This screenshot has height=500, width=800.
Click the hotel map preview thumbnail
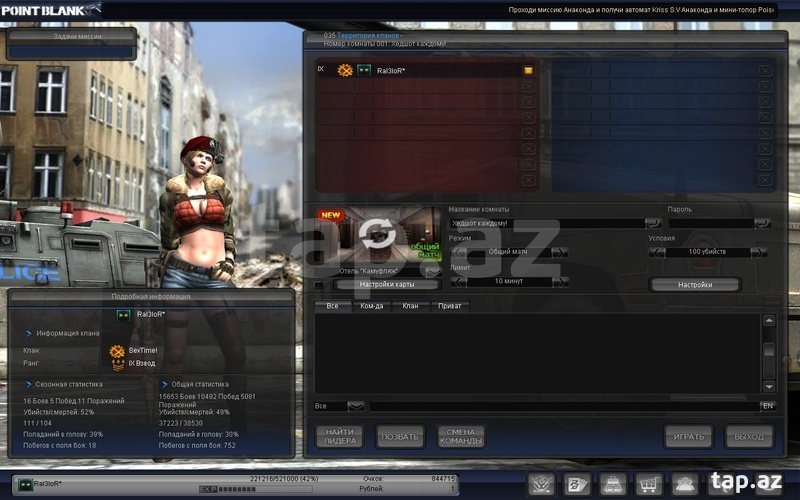[378, 235]
